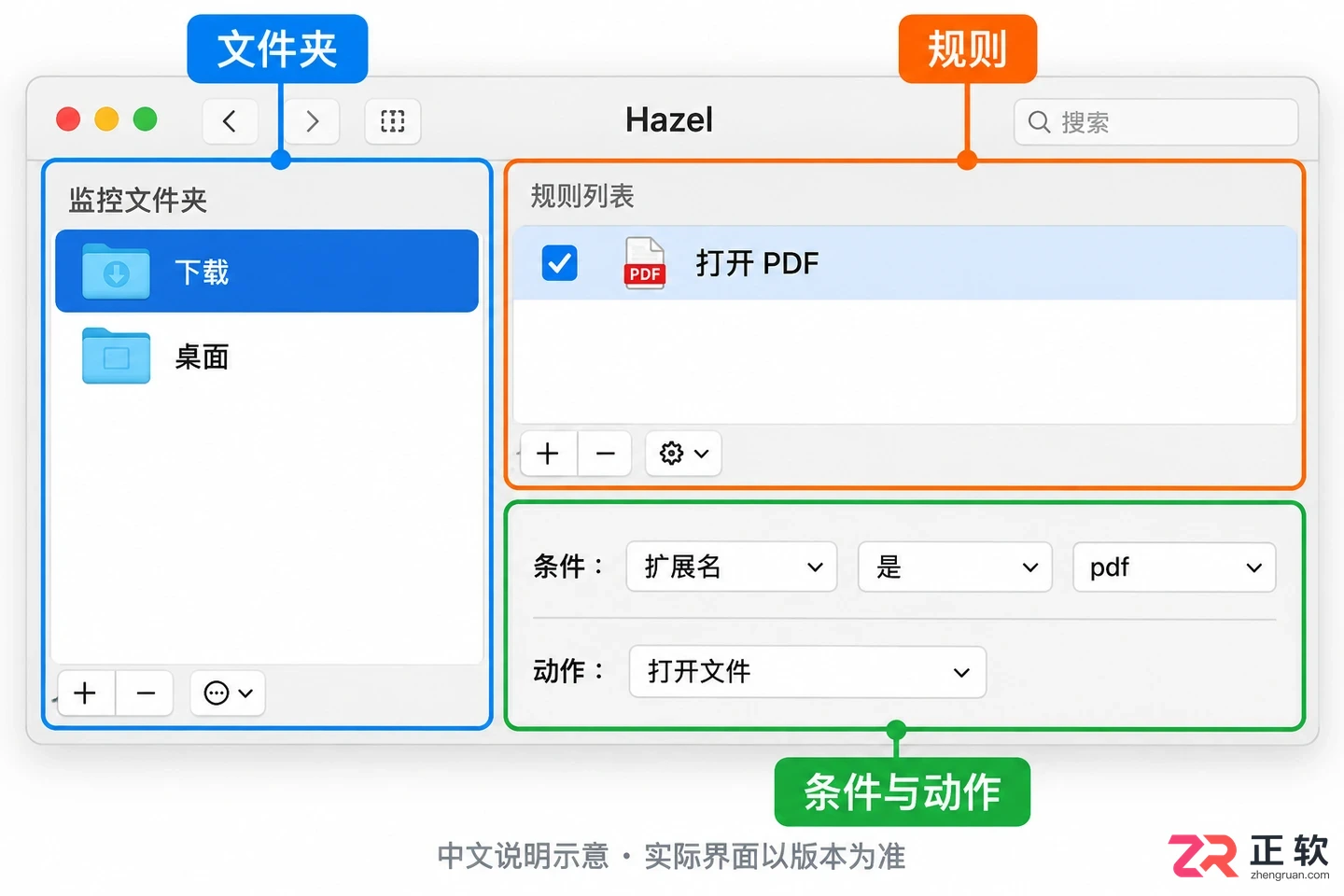Open the 打开文件 action dropdown

(x=808, y=672)
